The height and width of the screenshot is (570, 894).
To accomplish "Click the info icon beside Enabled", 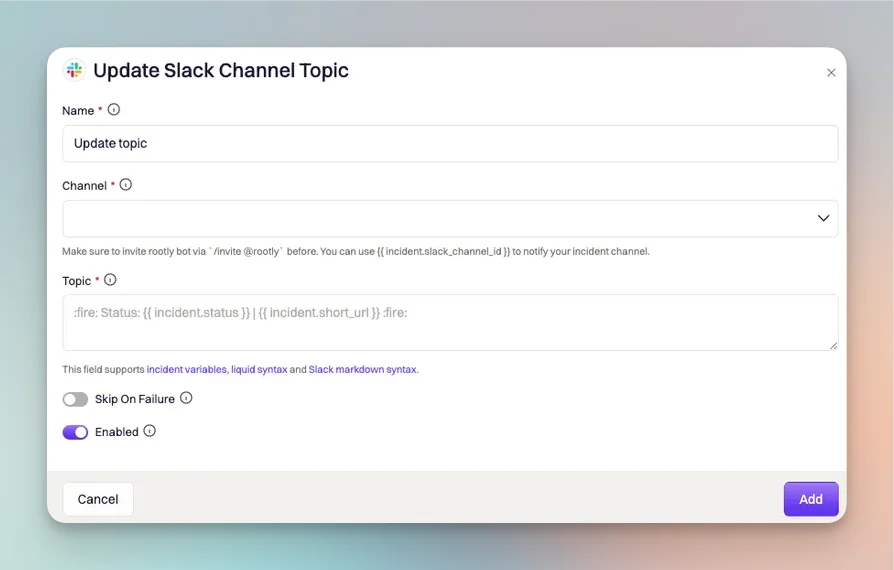I will point(149,431).
